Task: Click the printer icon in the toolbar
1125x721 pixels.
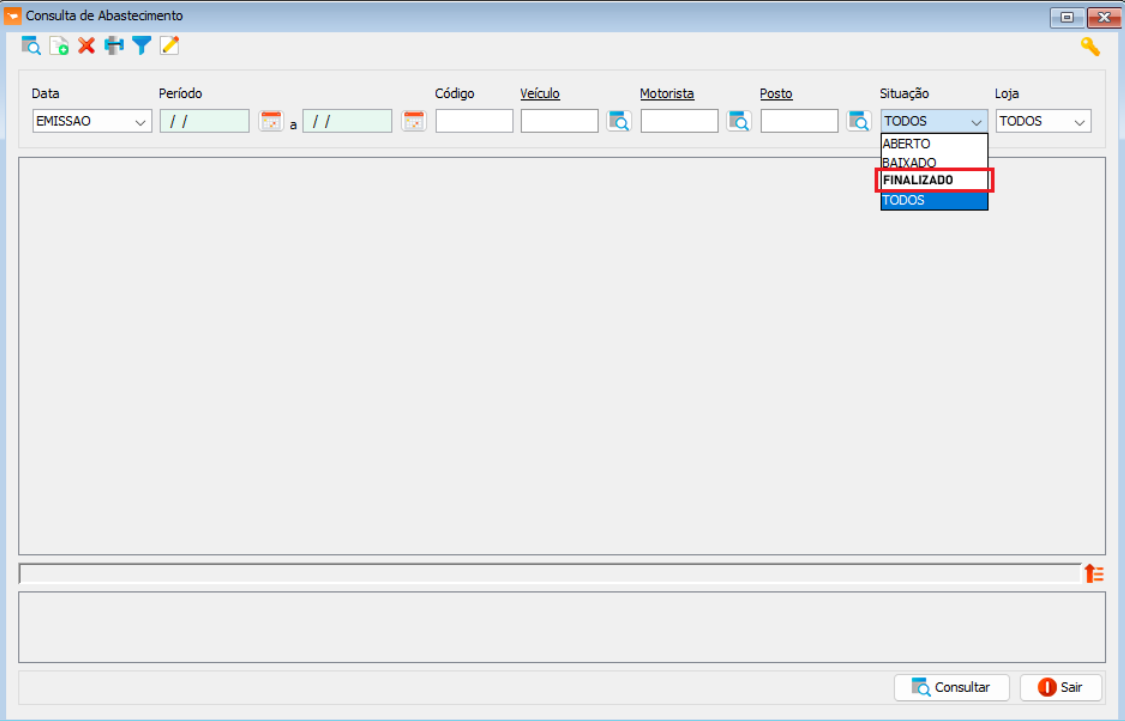Action: 114,46
